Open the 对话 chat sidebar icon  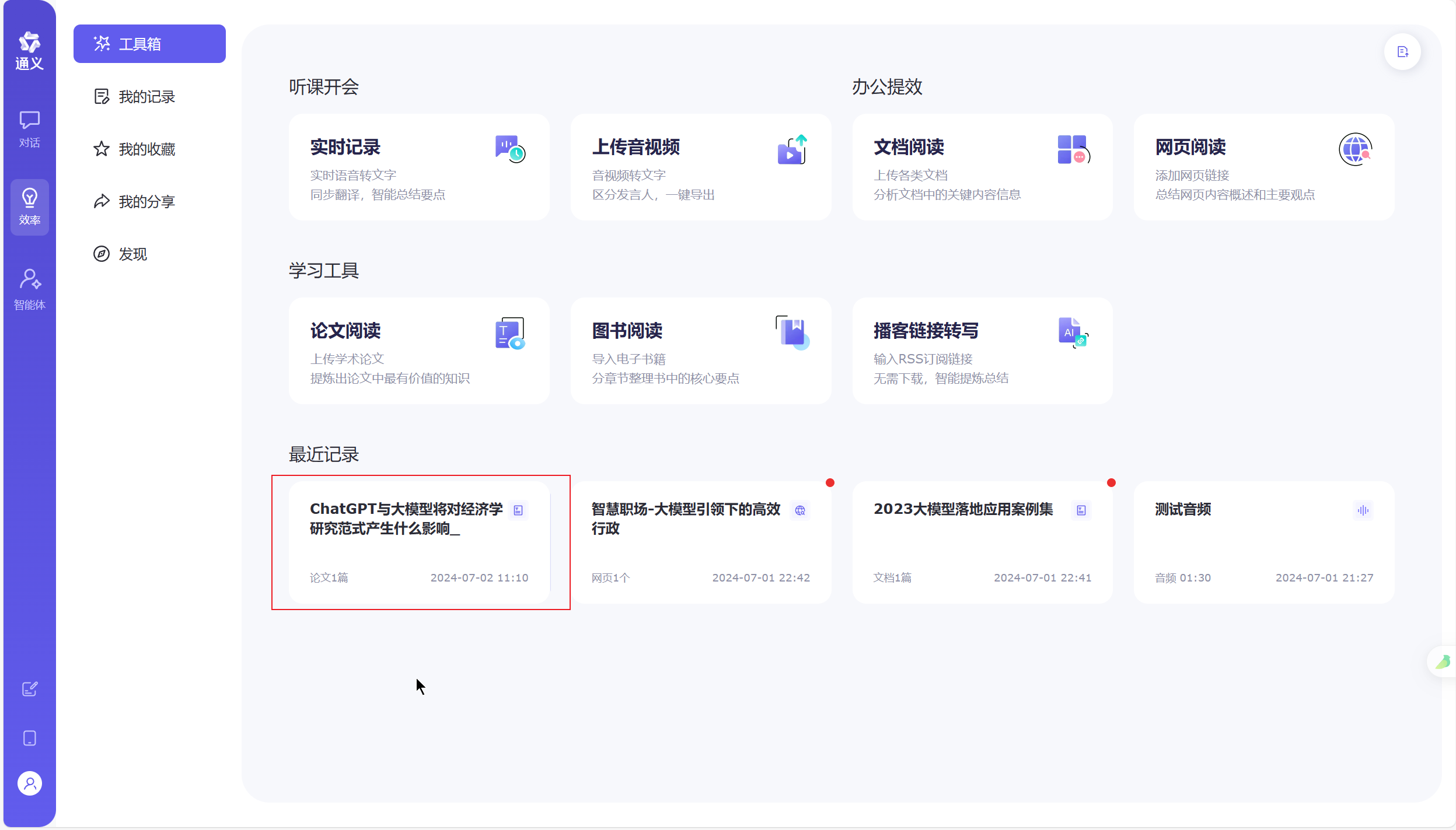[x=29, y=129]
